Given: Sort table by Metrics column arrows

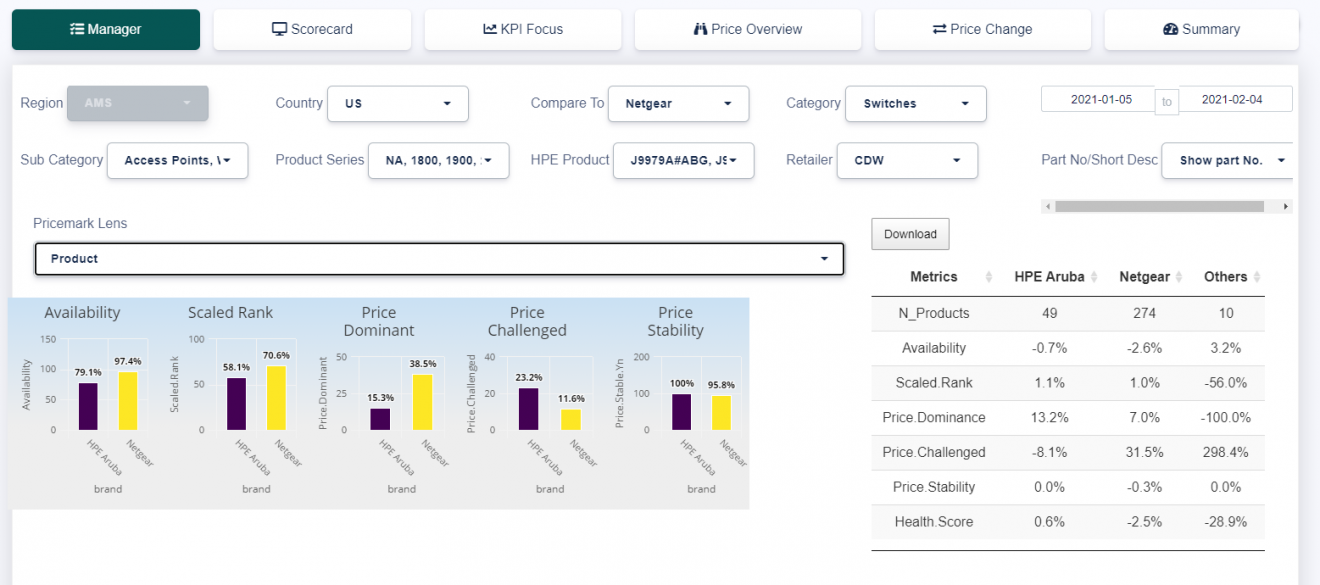Looking at the screenshot, I should (989, 277).
